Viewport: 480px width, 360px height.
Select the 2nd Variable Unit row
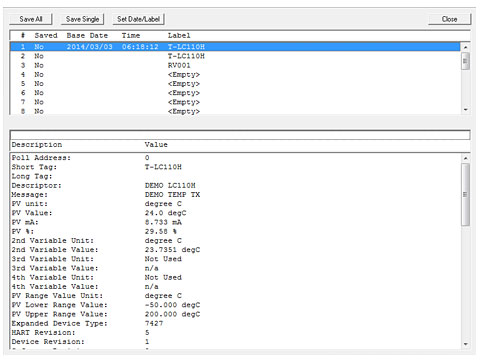coord(235,241)
